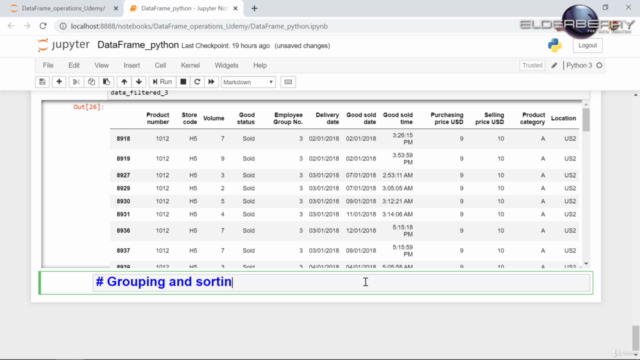Viewport: 640px width, 360px height.
Task: Click the output area vertical scrollbar thumb
Action: [x=586, y=120]
